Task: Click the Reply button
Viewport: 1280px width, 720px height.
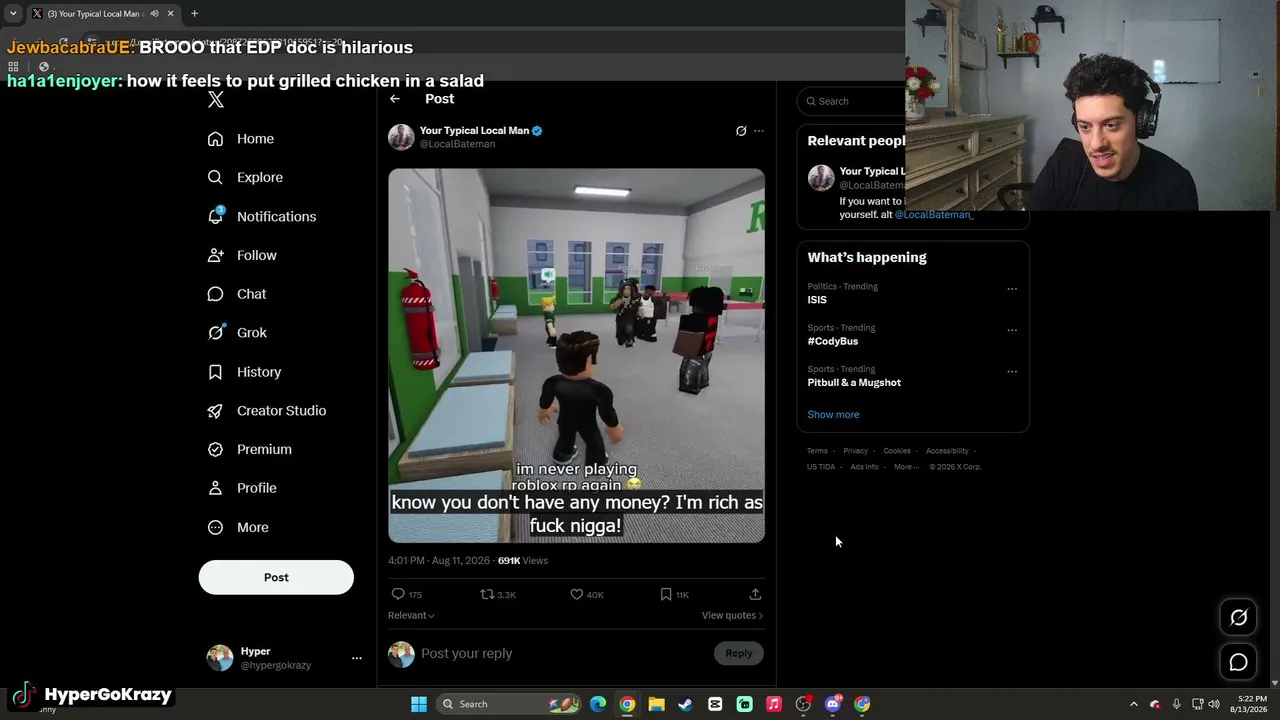Action: pos(739,653)
